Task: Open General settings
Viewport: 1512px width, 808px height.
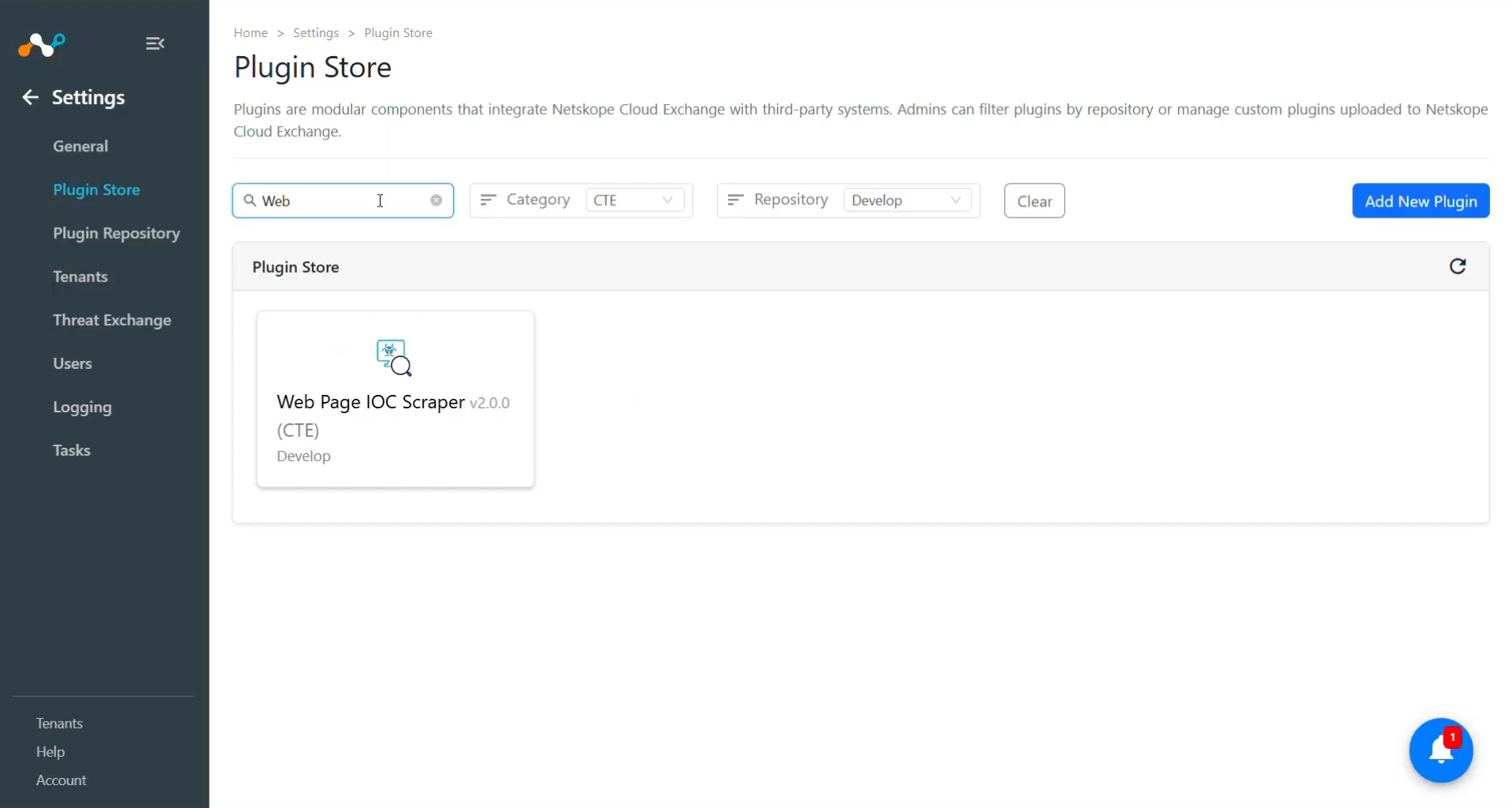Action: (80, 146)
